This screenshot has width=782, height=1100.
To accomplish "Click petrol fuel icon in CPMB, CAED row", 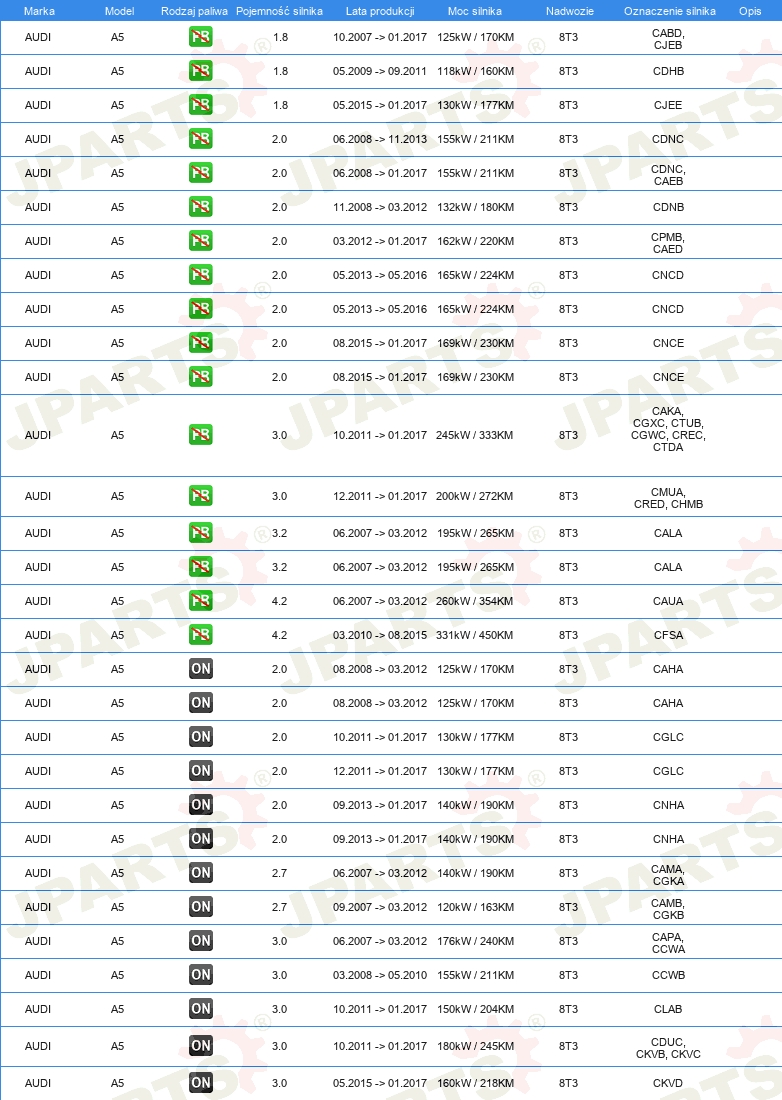I will (x=201, y=241).
